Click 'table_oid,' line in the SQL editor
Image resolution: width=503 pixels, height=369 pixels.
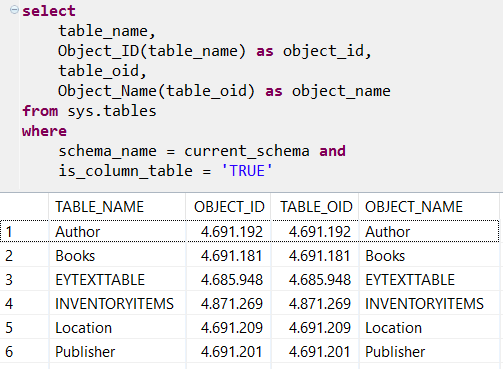tap(102, 71)
